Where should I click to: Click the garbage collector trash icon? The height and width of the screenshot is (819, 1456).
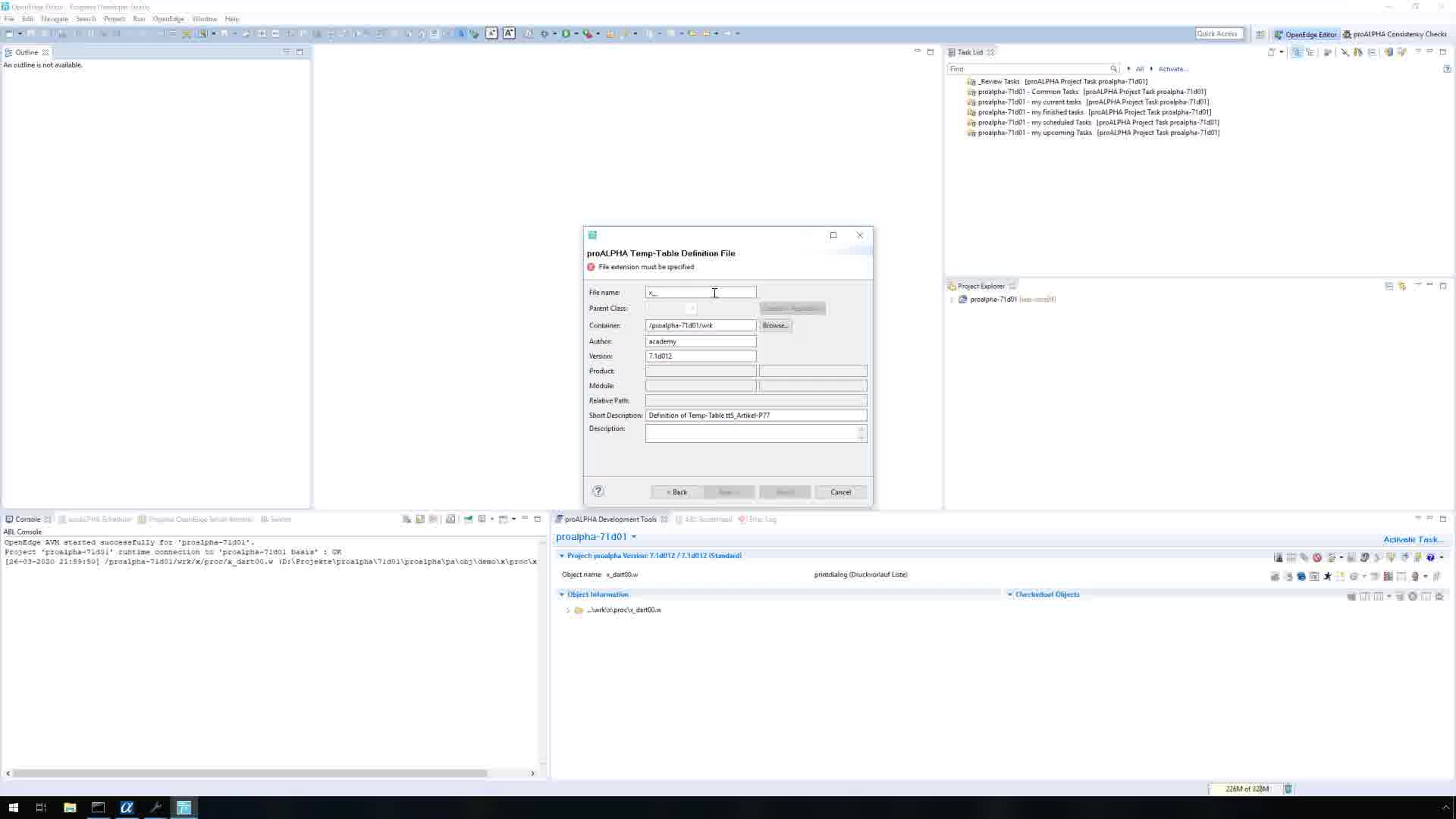(x=1288, y=789)
